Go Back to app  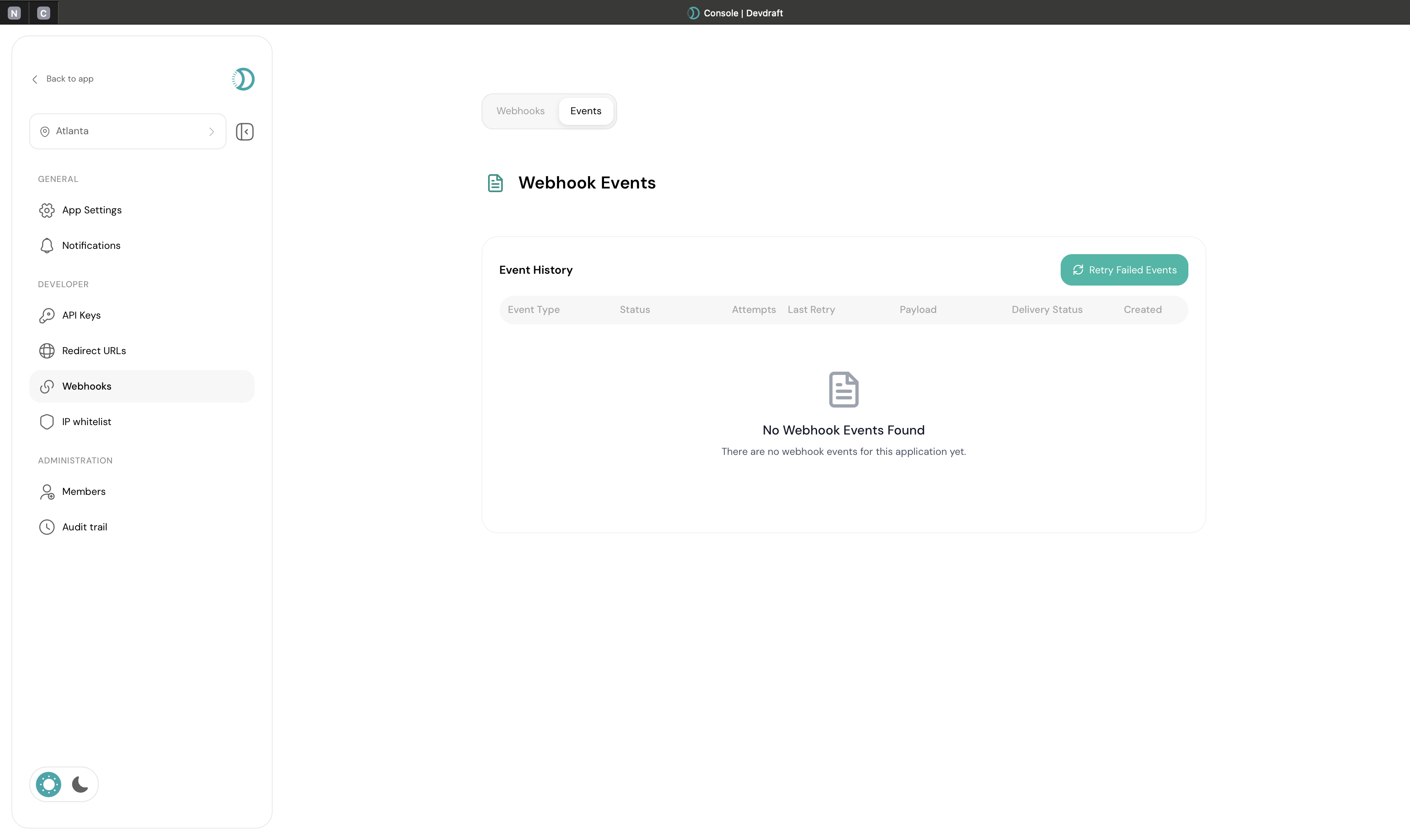69,79
